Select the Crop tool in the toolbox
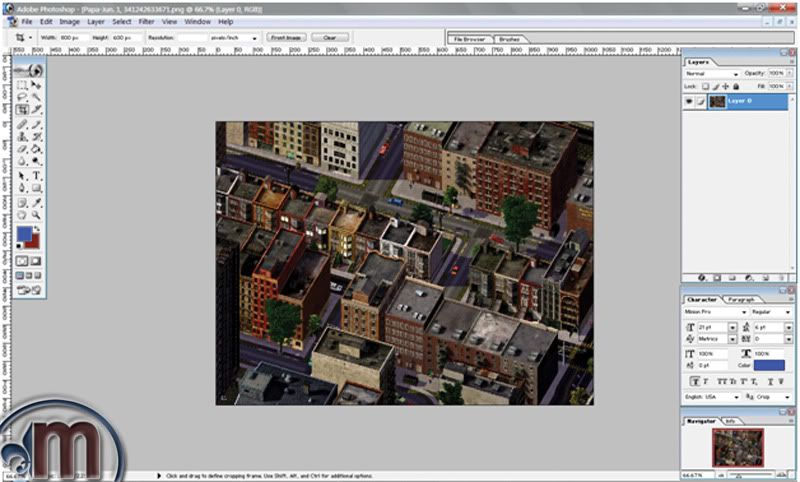Screen dimensions: 800x482 click(x=23, y=110)
